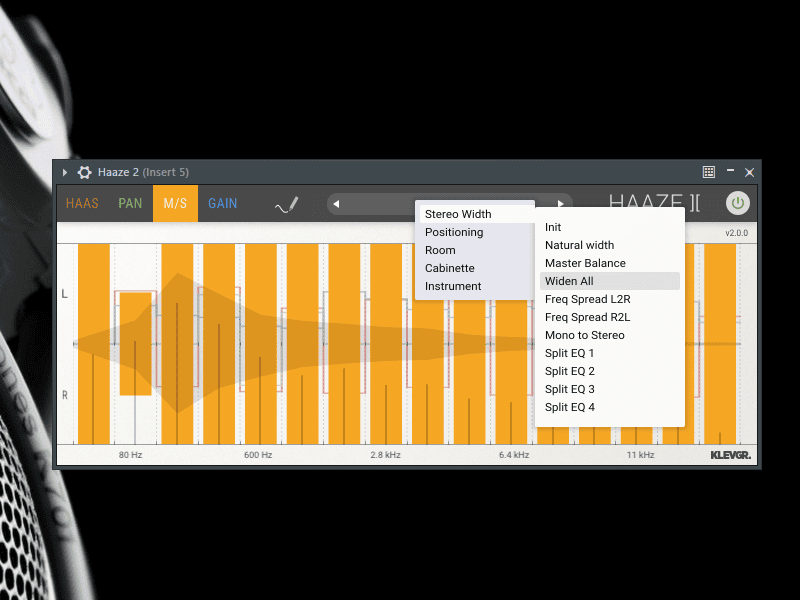Pick the Split EQ 3 preset

tap(569, 389)
